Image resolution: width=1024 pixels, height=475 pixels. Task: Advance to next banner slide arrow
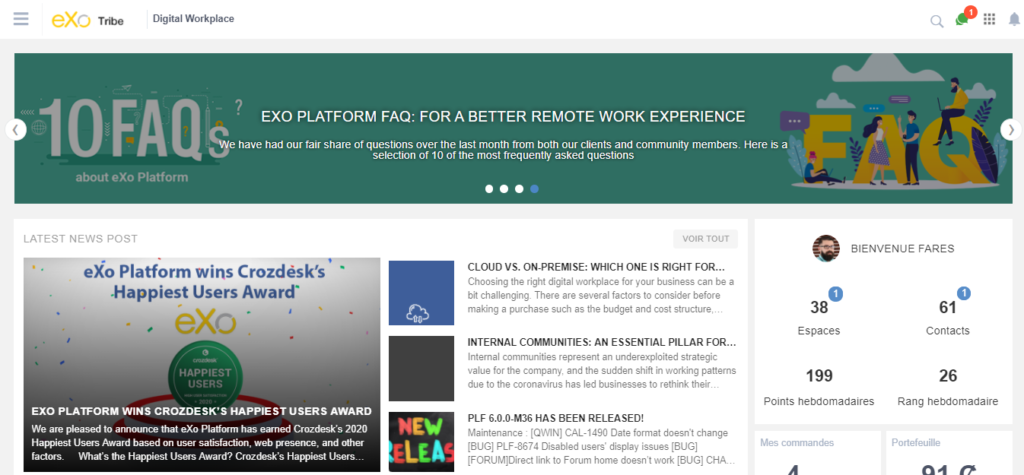click(x=1010, y=129)
